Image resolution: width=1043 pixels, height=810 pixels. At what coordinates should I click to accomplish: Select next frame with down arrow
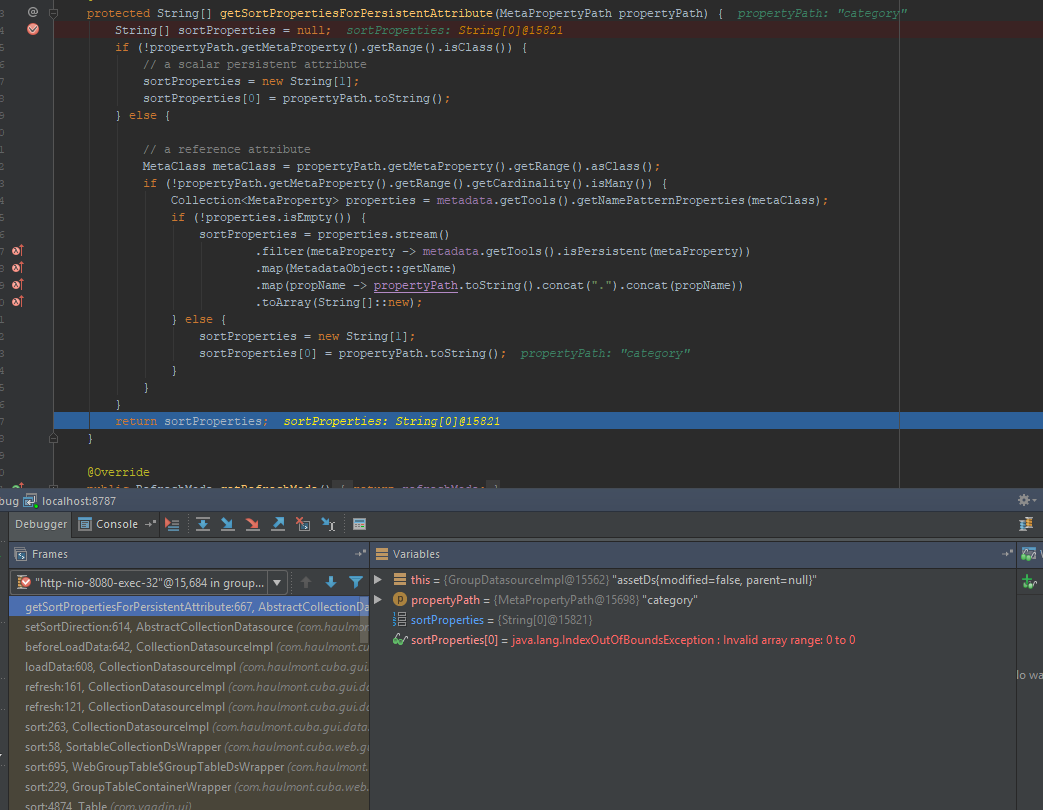click(x=331, y=583)
